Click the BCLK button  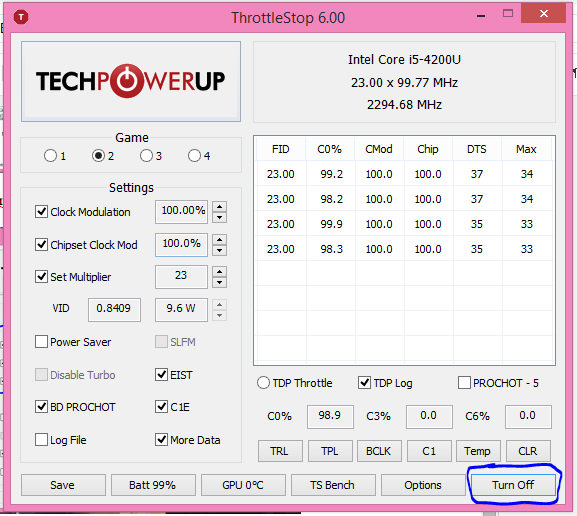click(379, 451)
